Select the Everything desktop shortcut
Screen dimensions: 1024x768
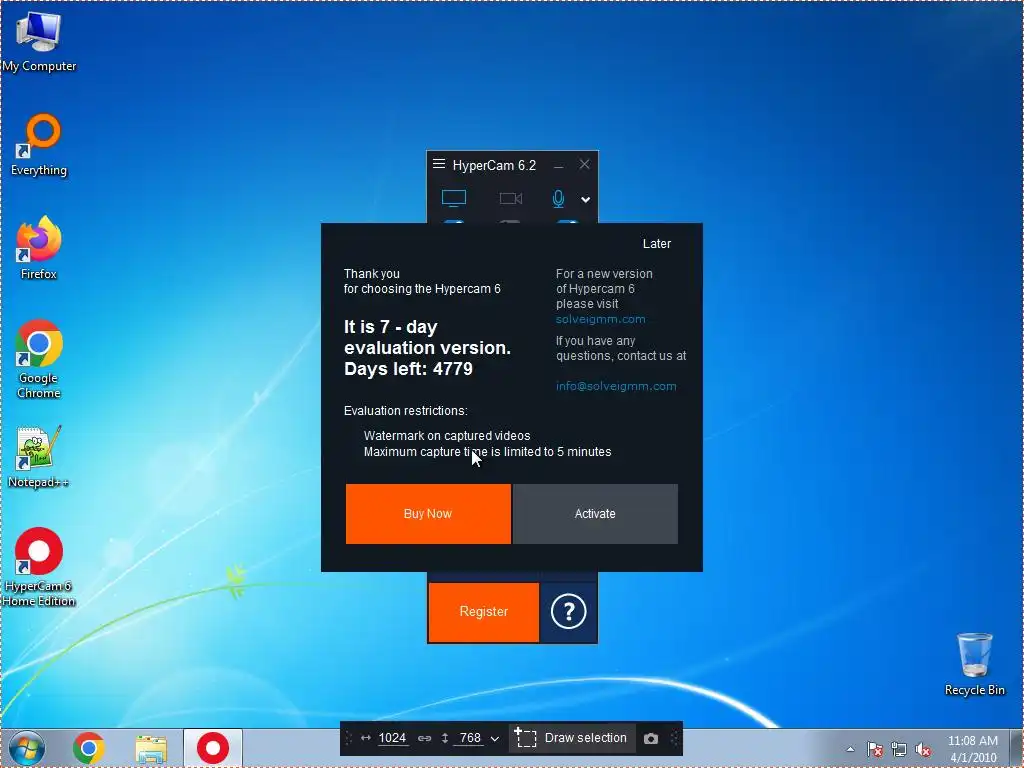pos(39,145)
